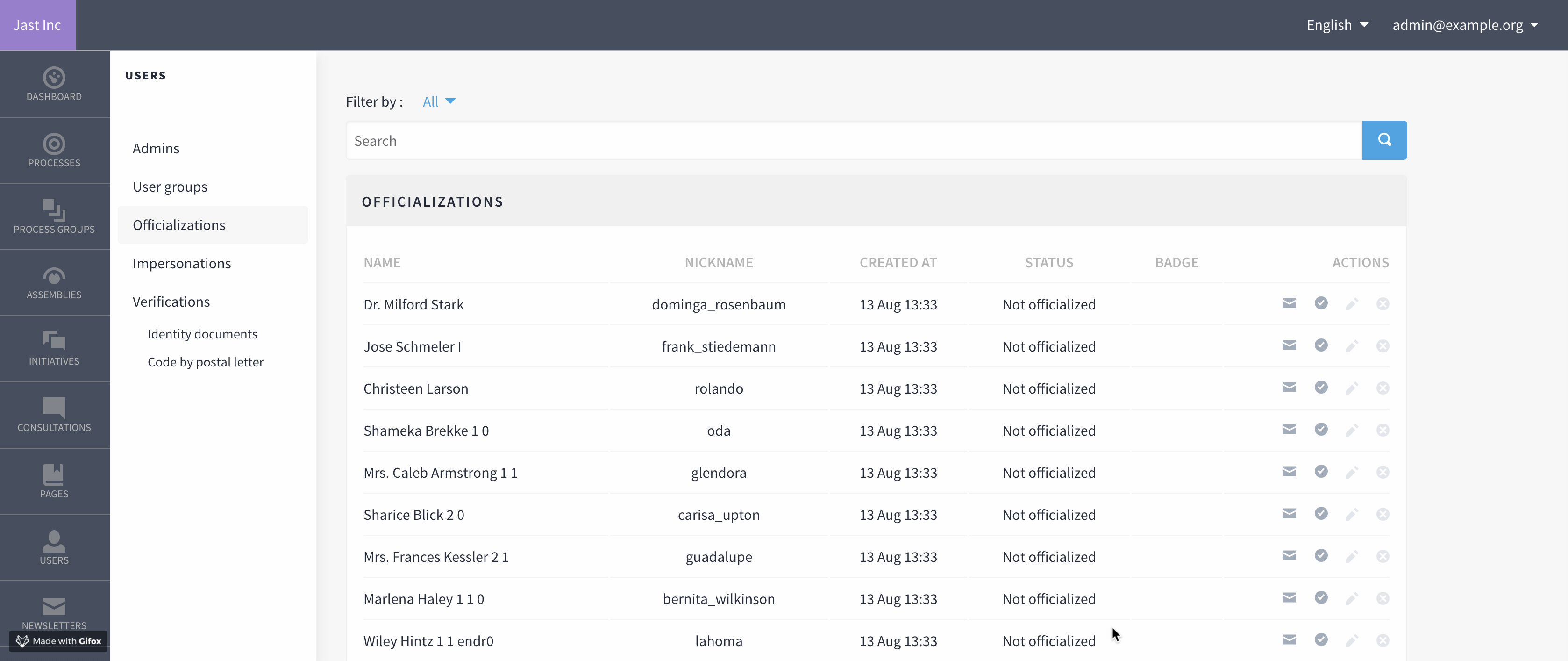Click pencil edit icon for Christeen Larson
The height and width of the screenshot is (661, 1568).
1351,388
